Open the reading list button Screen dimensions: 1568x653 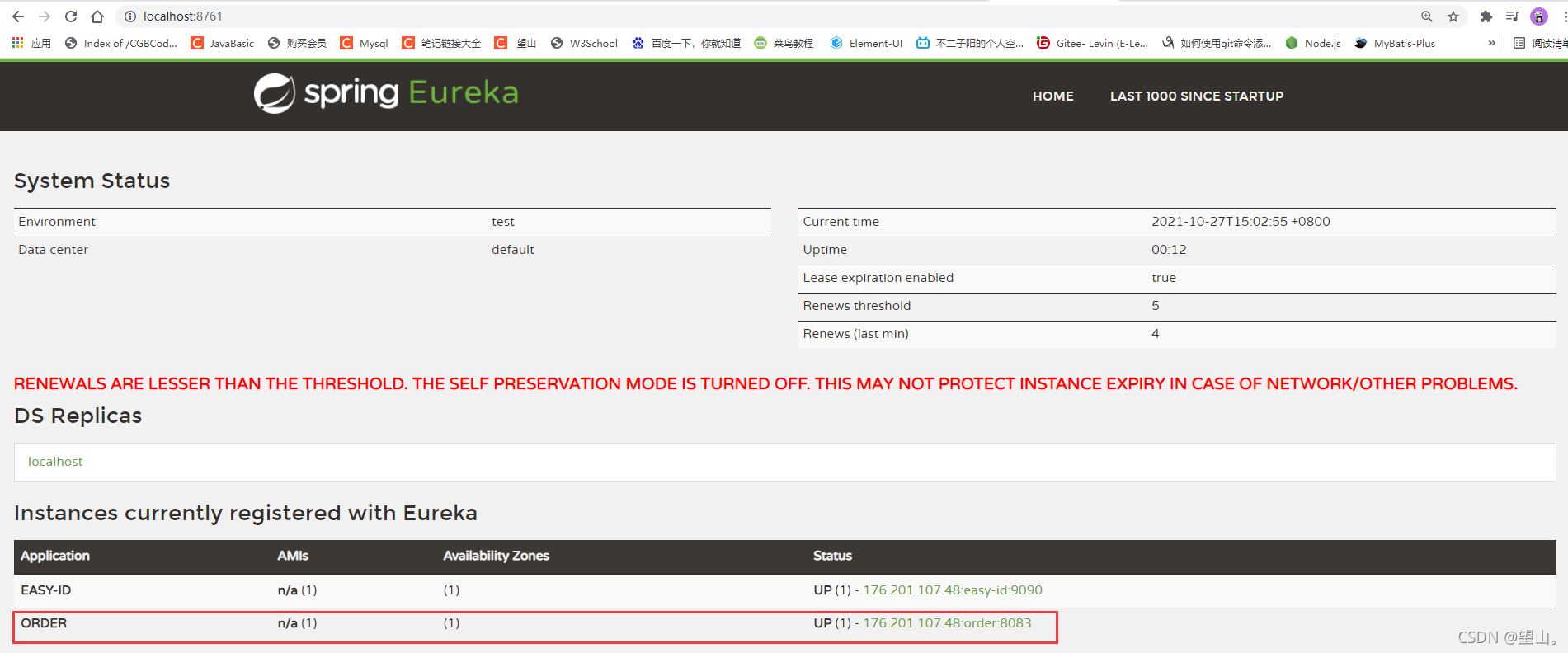click(x=1539, y=43)
